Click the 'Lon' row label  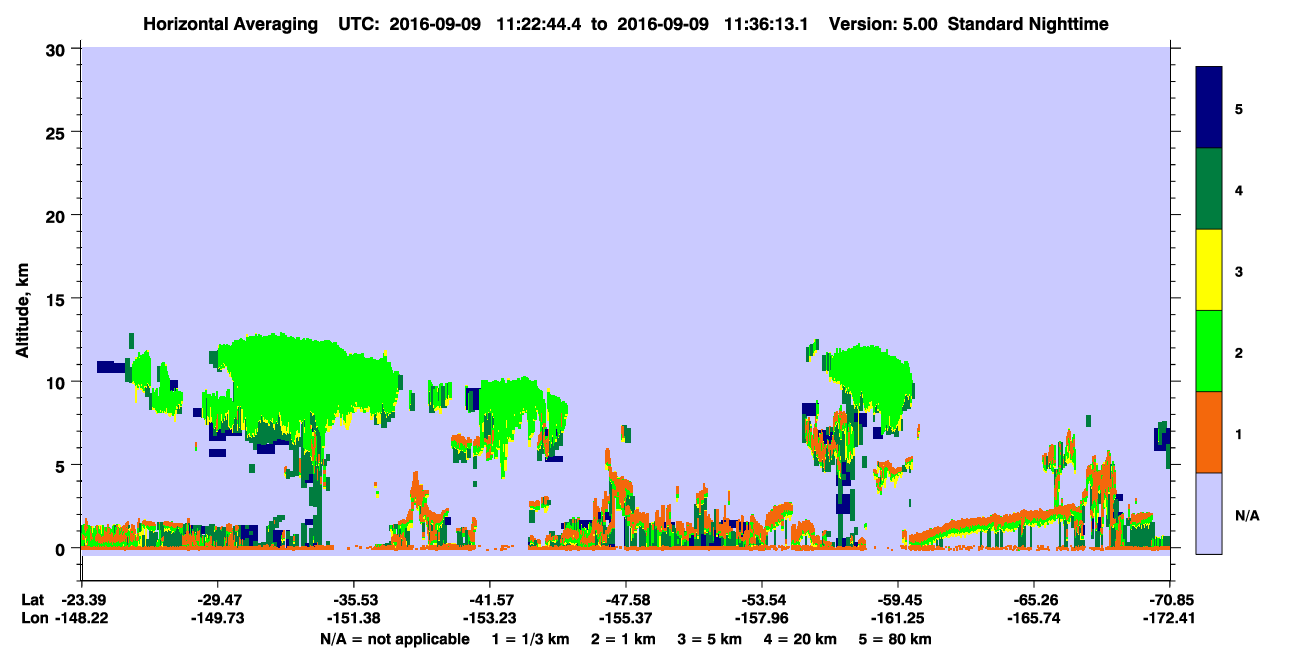(x=33, y=619)
